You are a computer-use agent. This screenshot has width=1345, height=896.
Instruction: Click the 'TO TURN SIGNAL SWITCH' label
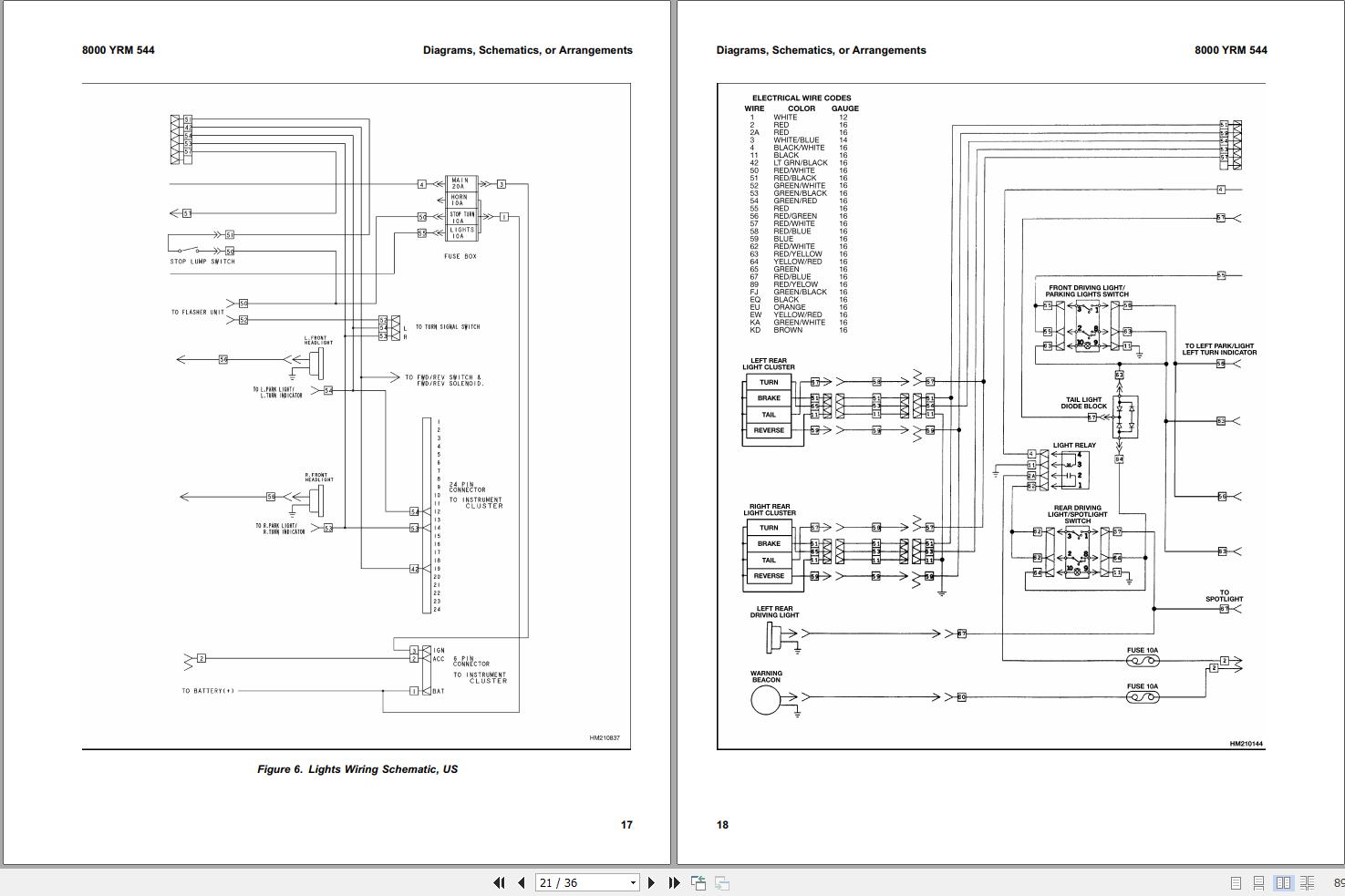(x=448, y=326)
